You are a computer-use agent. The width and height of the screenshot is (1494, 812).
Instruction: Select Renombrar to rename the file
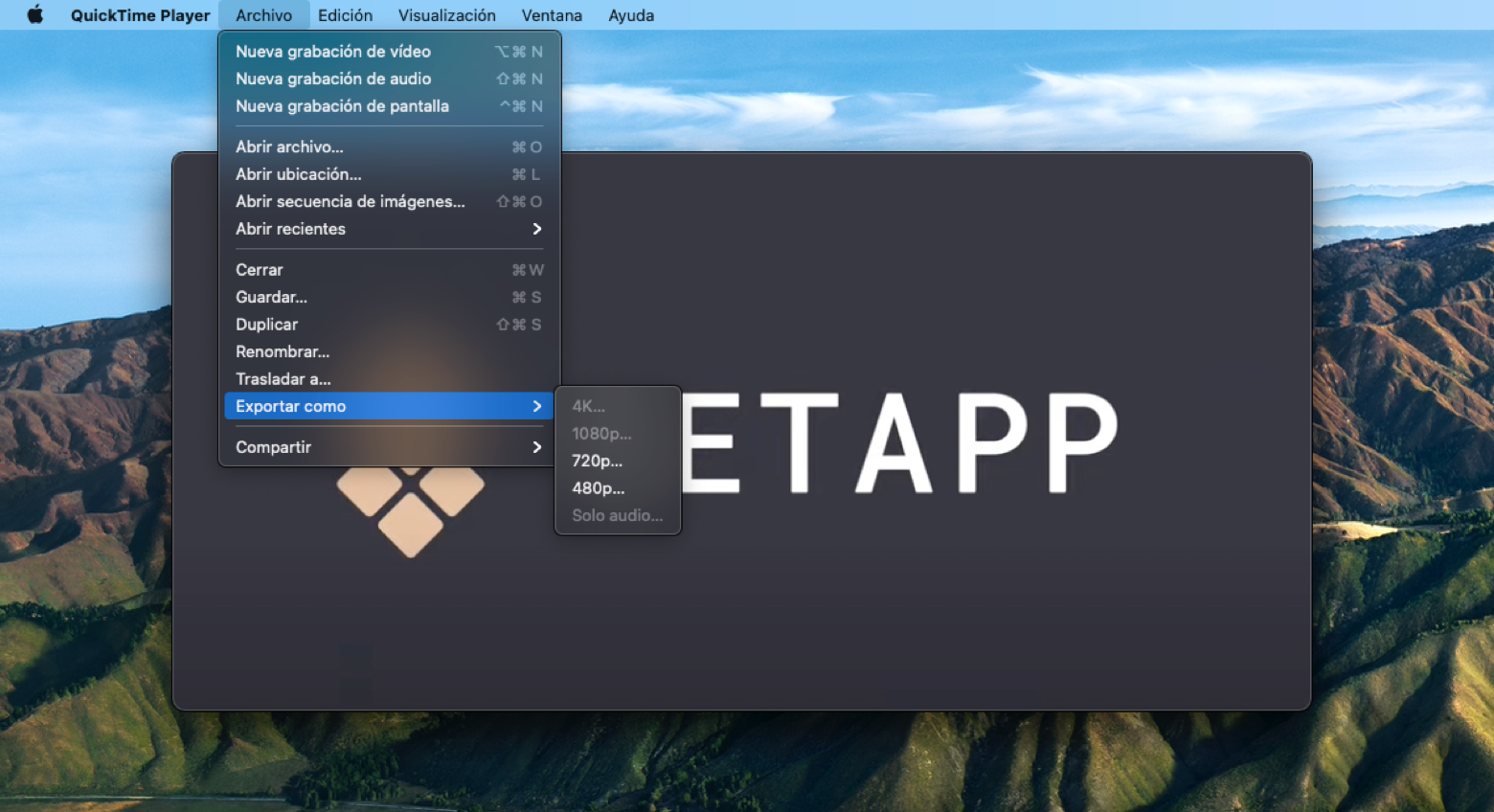click(x=283, y=351)
